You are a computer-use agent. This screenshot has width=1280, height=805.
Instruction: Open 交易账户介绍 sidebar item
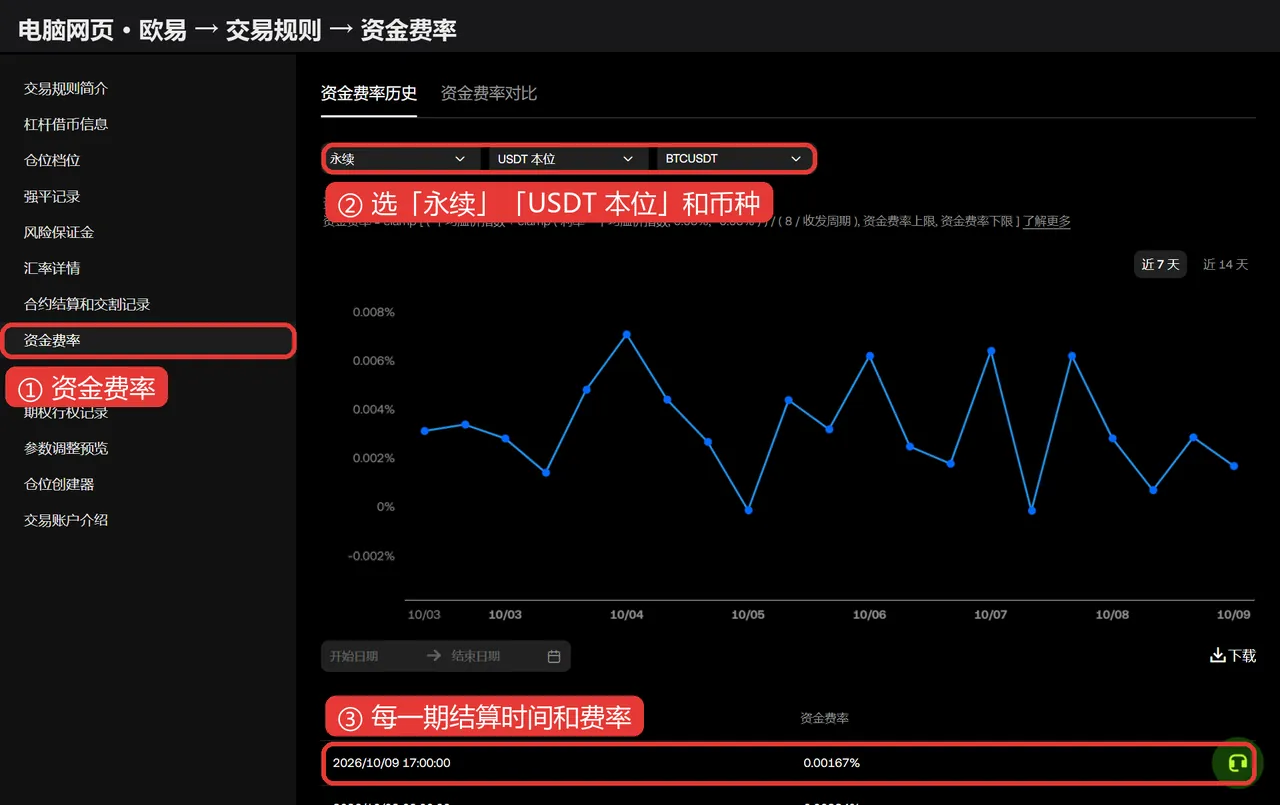point(66,520)
